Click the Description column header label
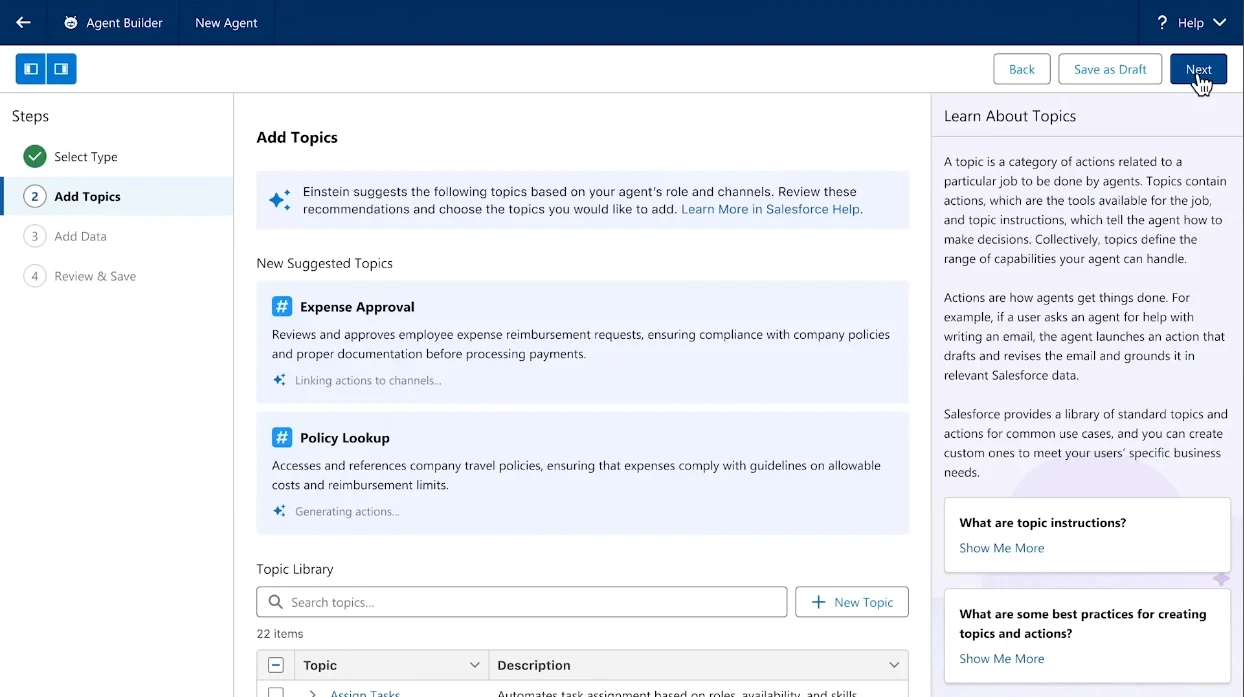Image resolution: width=1244 pixels, height=697 pixels. 534,665
